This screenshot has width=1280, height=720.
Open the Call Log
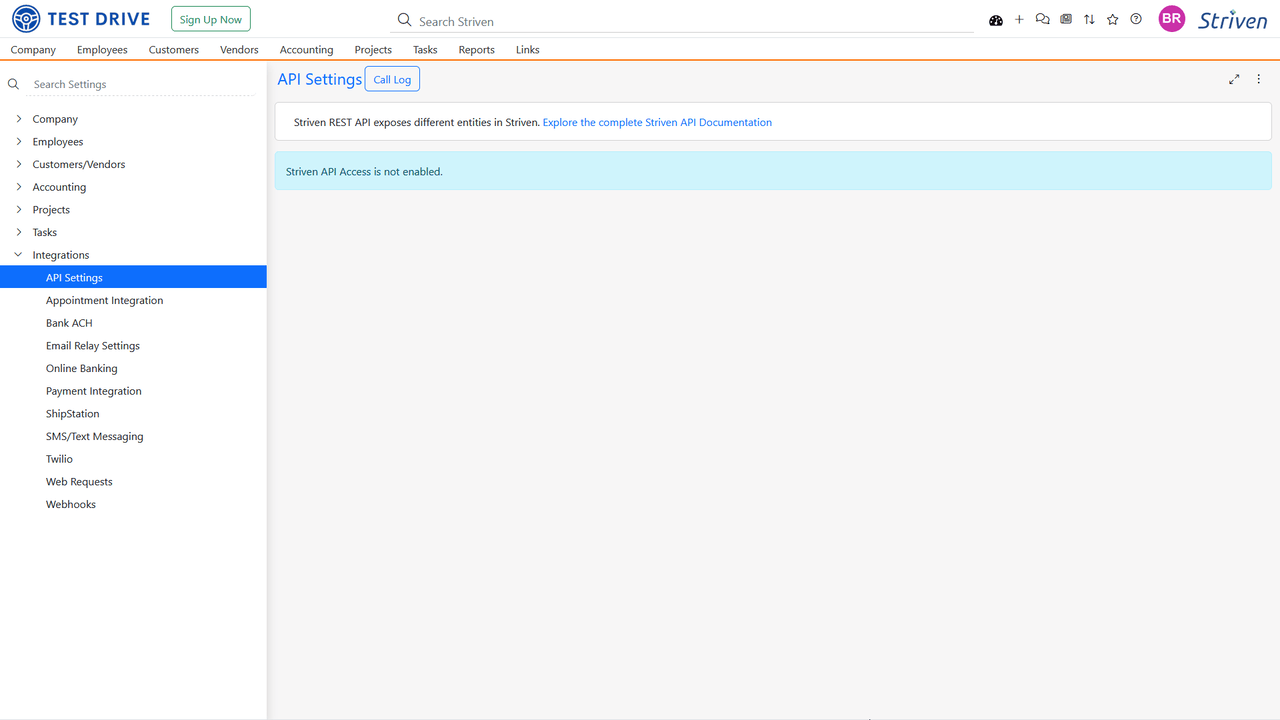[391, 78]
